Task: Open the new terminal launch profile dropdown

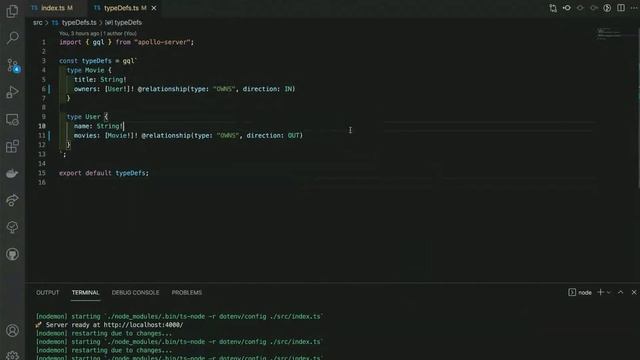Action: click(x=609, y=292)
